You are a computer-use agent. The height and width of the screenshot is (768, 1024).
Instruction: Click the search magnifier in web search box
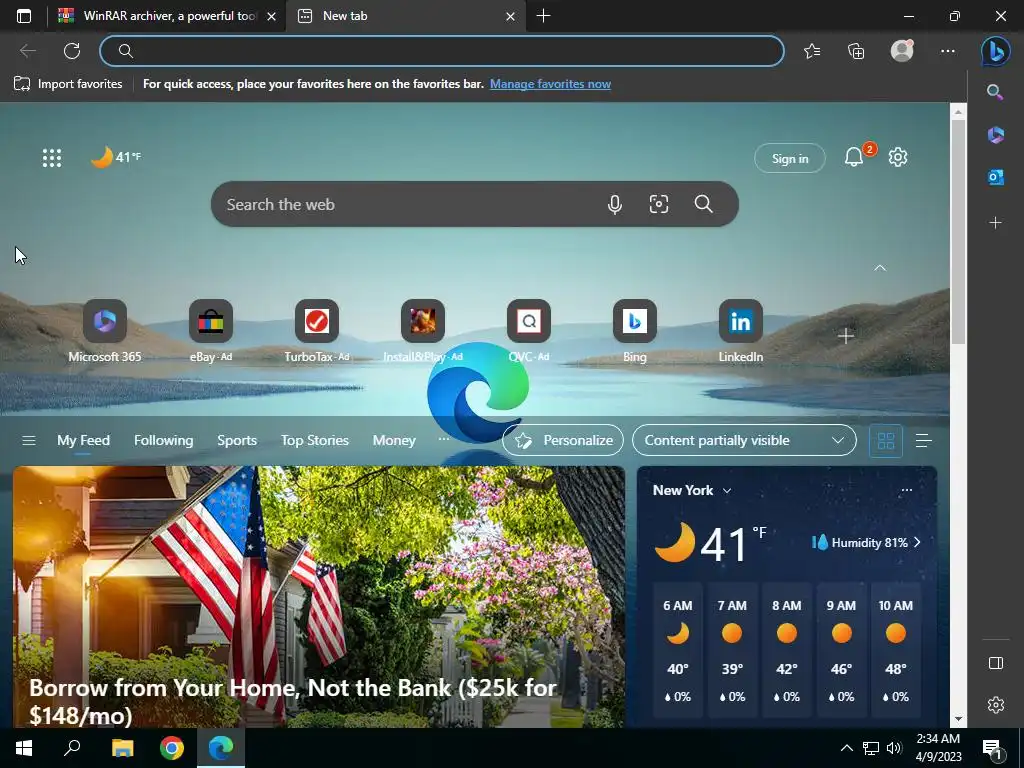tap(703, 204)
